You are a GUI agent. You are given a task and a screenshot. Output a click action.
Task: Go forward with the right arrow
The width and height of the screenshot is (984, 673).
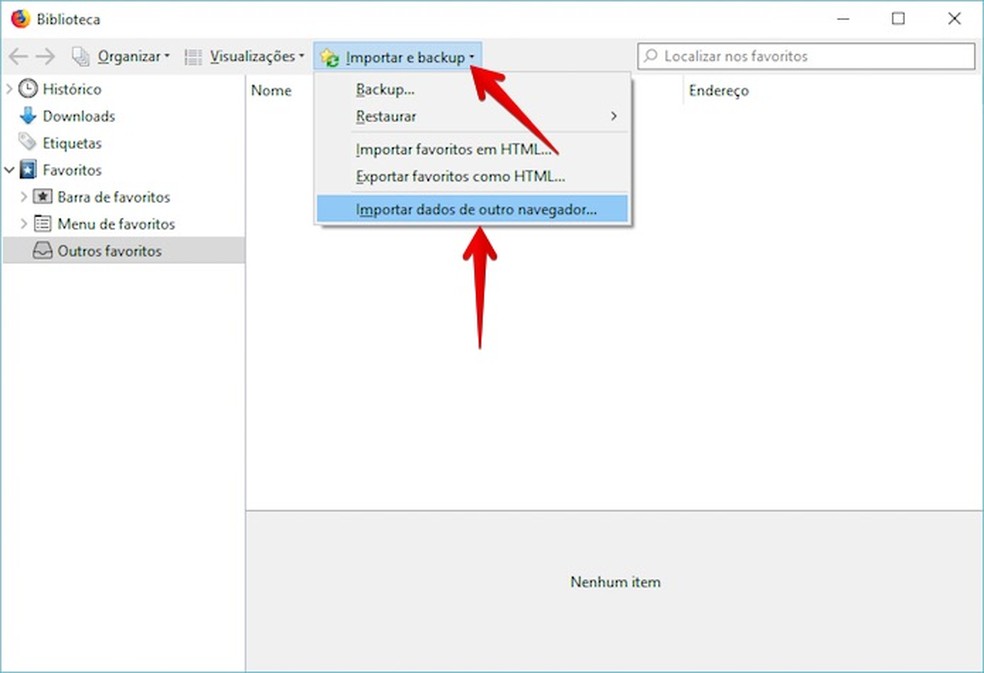tap(45, 57)
